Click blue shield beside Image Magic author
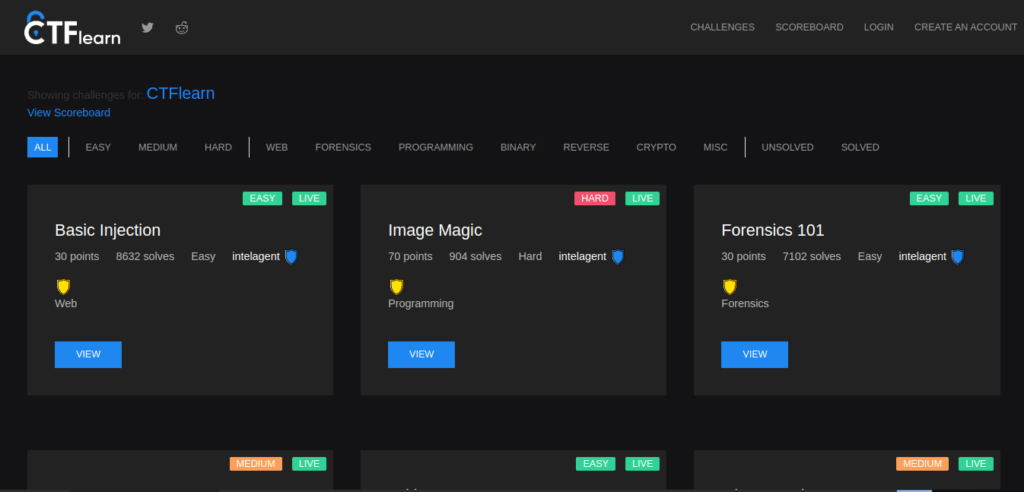This screenshot has height=492, width=1024. point(617,257)
